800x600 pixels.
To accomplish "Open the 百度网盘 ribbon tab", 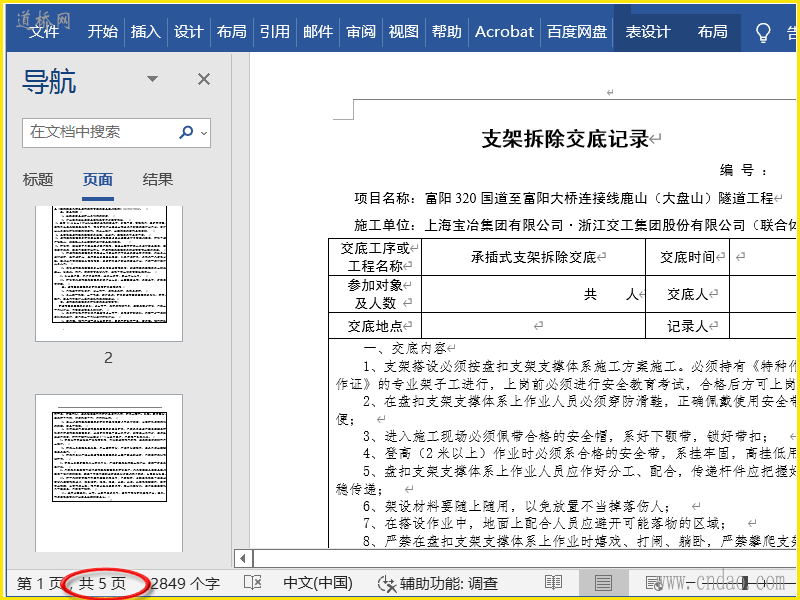I will click(x=577, y=32).
